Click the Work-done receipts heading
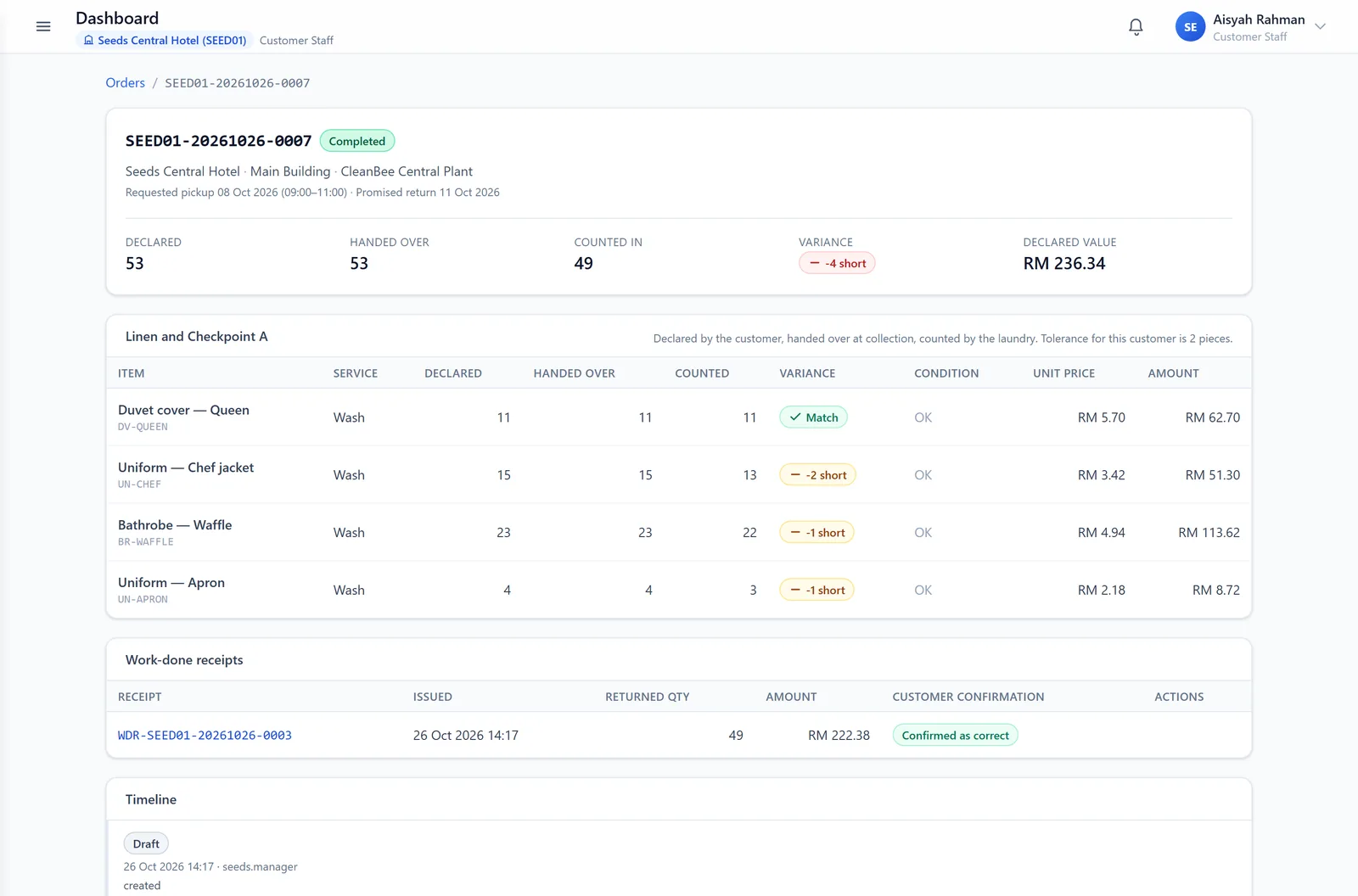The height and width of the screenshot is (896, 1358). pos(184,660)
